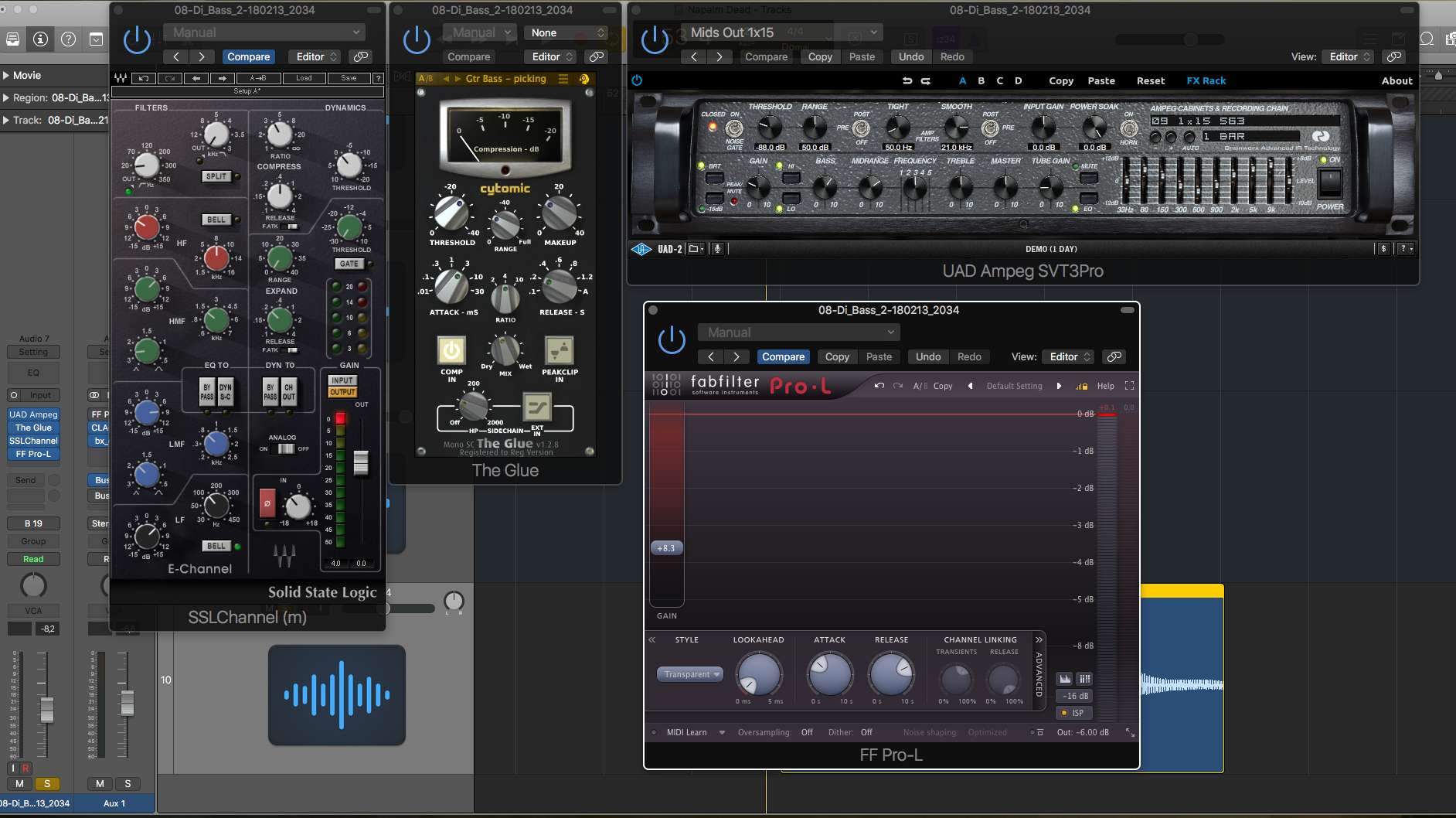Click The Glue Comp In power button

point(451,350)
